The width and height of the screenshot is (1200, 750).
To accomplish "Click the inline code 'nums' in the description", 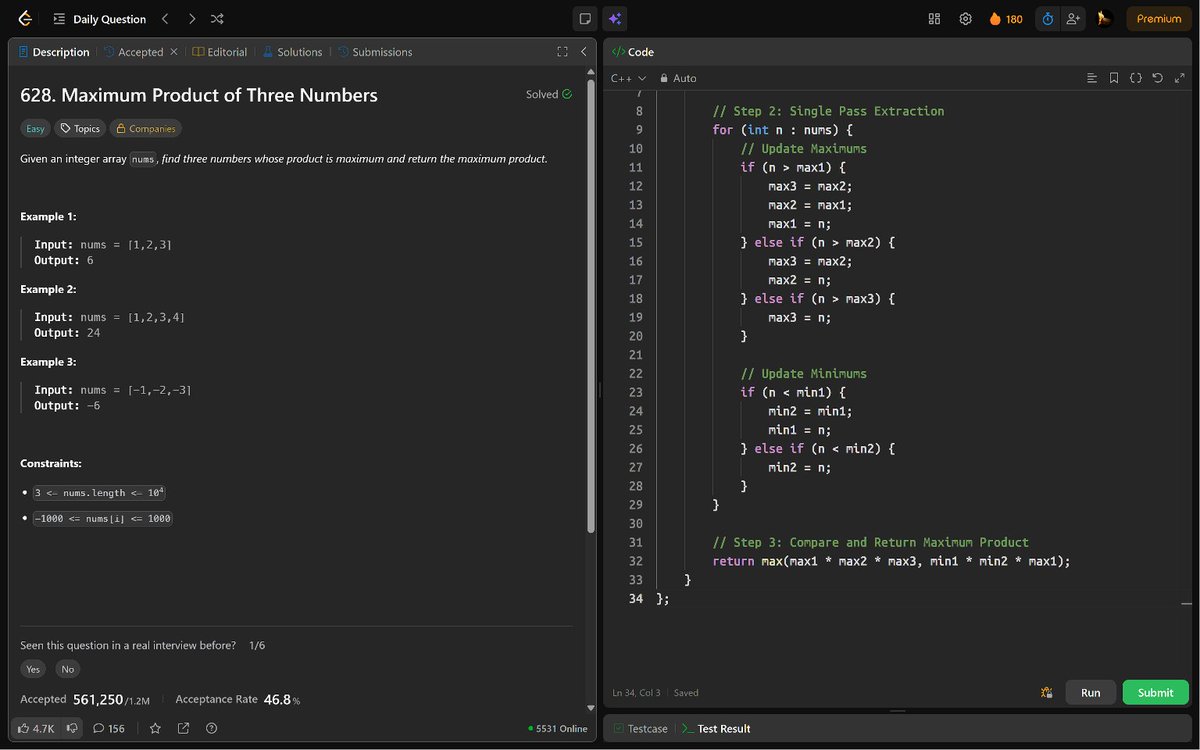I will [143, 159].
